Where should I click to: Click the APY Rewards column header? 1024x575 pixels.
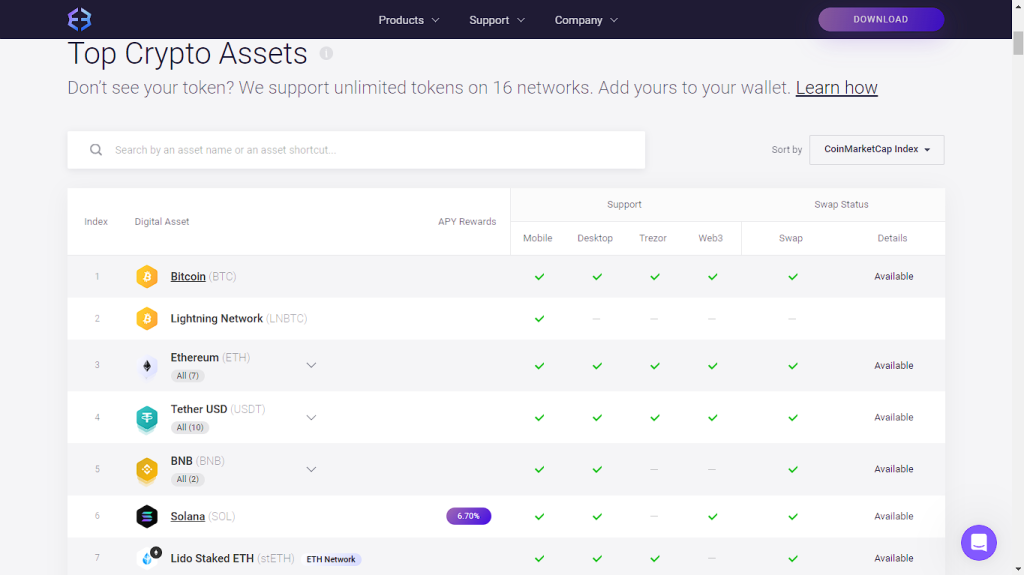click(x=467, y=222)
